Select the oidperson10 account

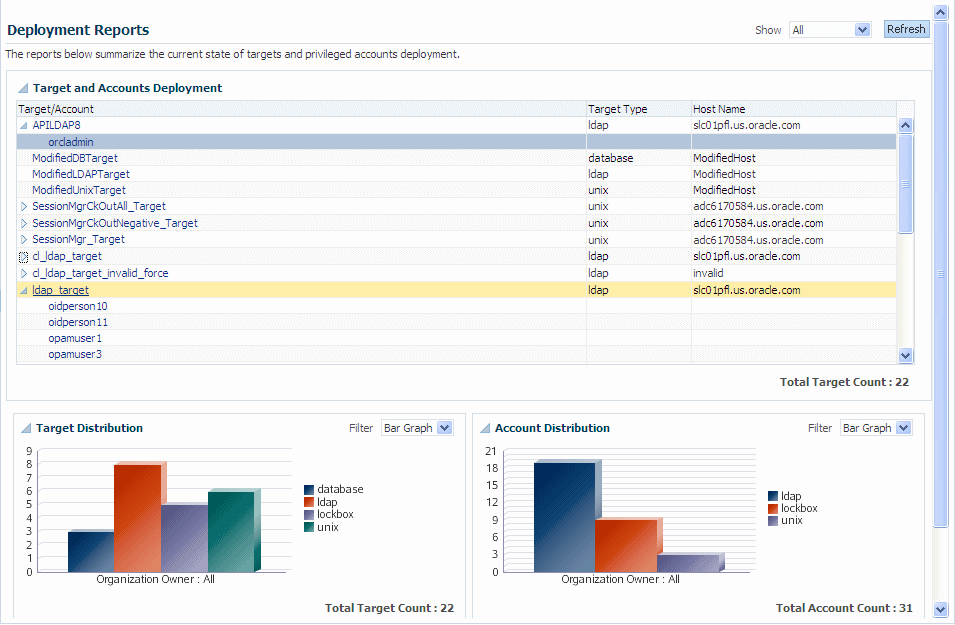click(78, 306)
